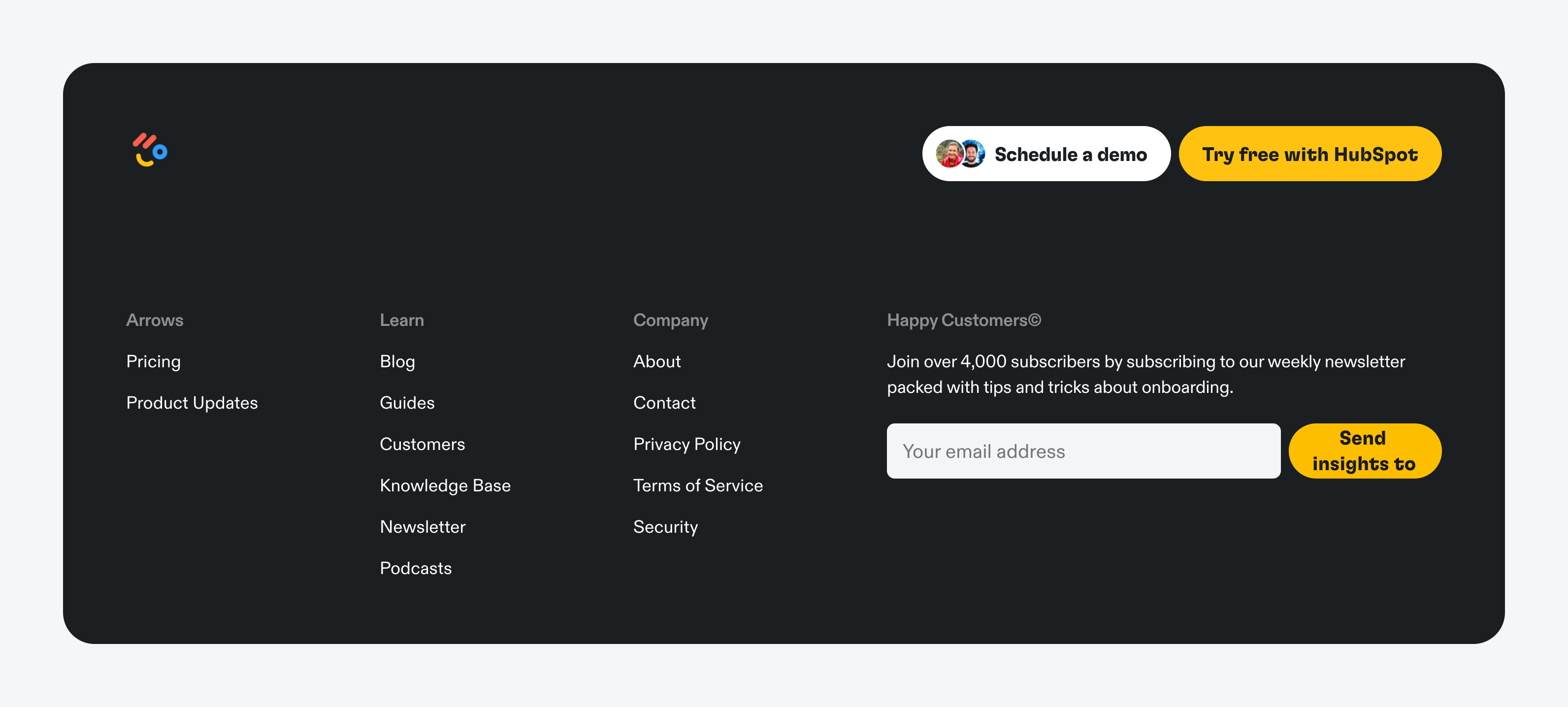This screenshot has height=707, width=1568.
Task: Go to Product Updates page
Action: 192,403
